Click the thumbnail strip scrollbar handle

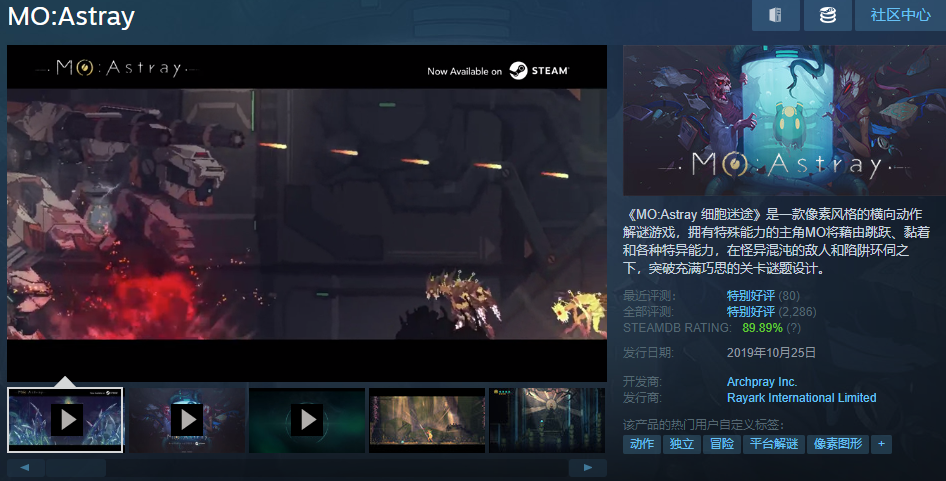pyautogui.click(x=76, y=467)
